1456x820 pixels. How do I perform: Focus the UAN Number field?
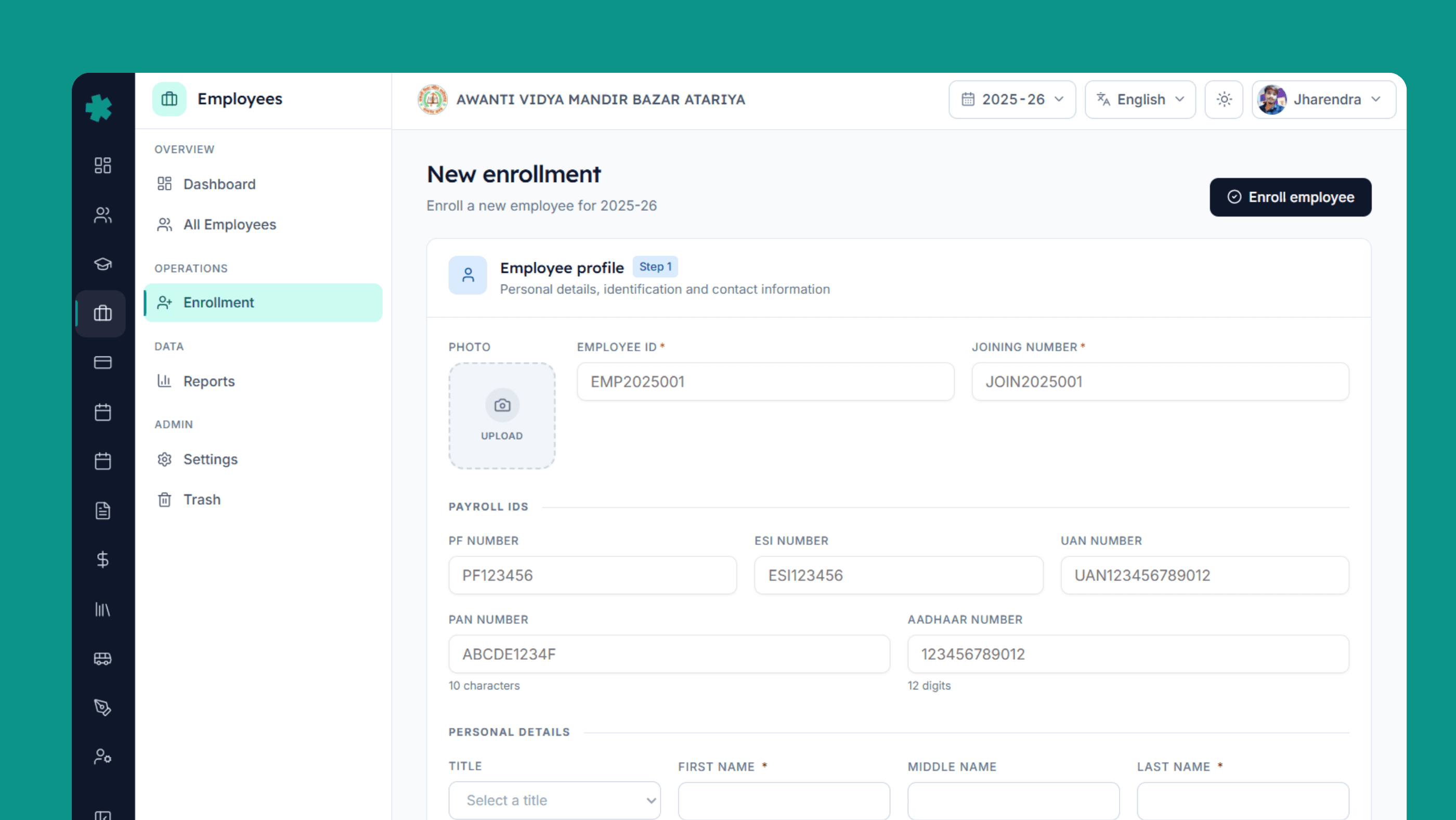[1205, 575]
